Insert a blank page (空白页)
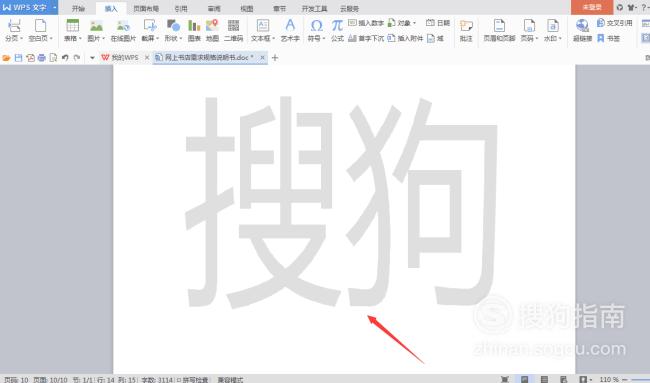Image resolution: width=650 pixels, height=383 pixels. (x=40, y=30)
